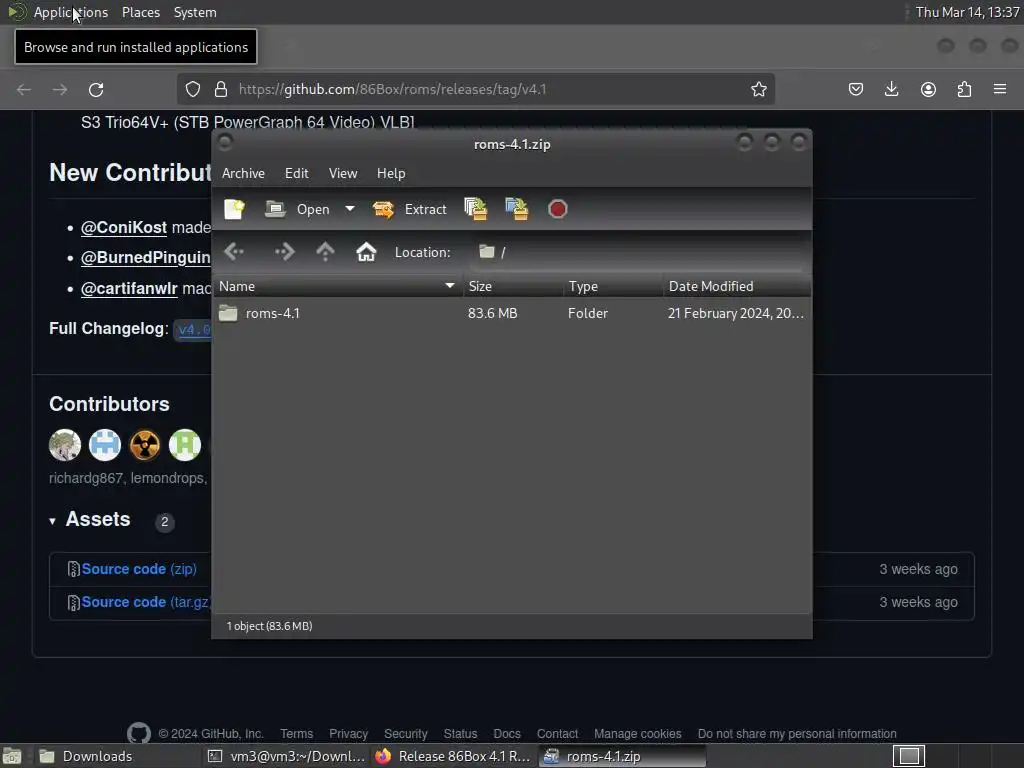Image resolution: width=1024 pixels, height=768 pixels.
Task: Select the roms-4.1 folder row
Action: (x=512, y=313)
